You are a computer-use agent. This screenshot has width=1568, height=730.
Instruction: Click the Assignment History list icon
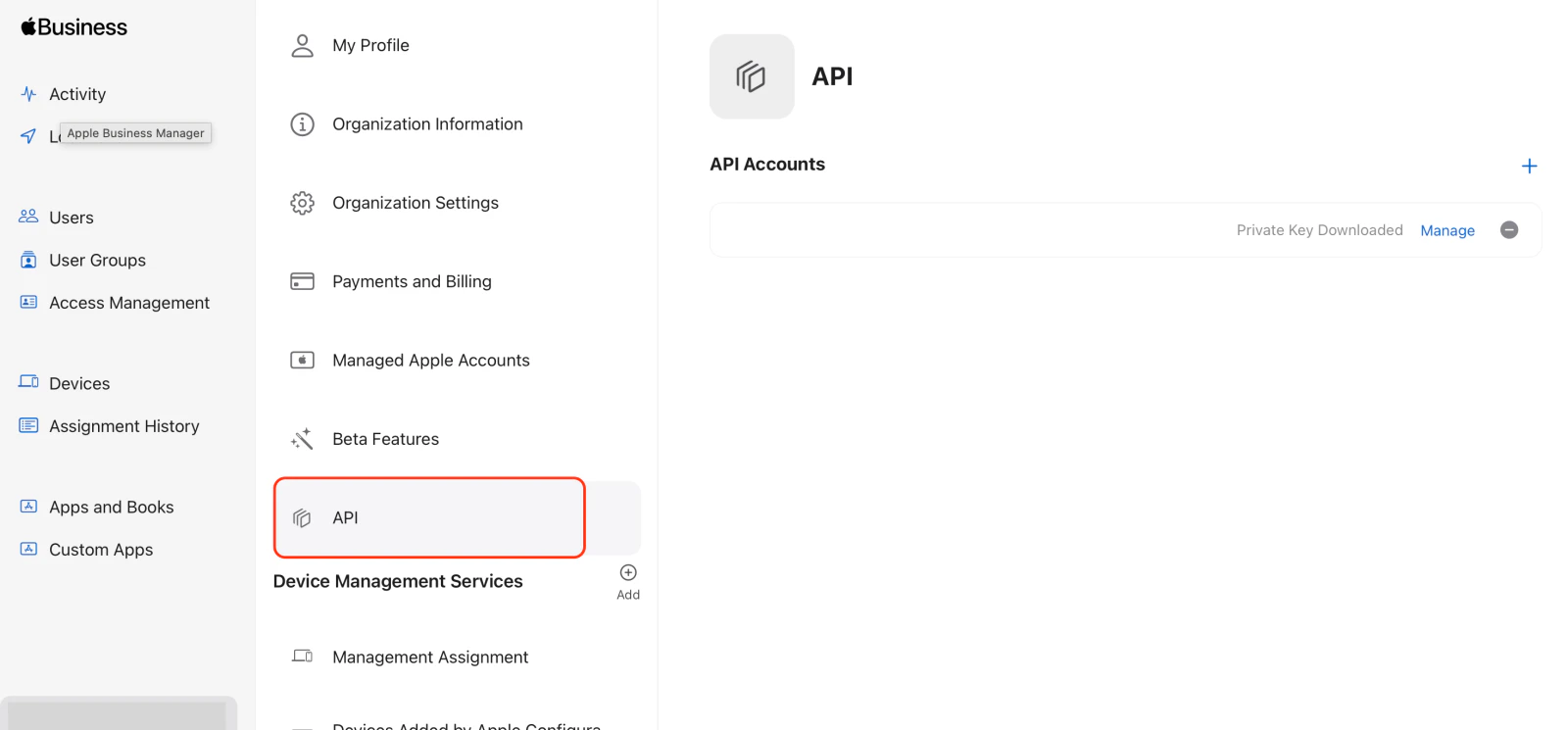click(28, 425)
